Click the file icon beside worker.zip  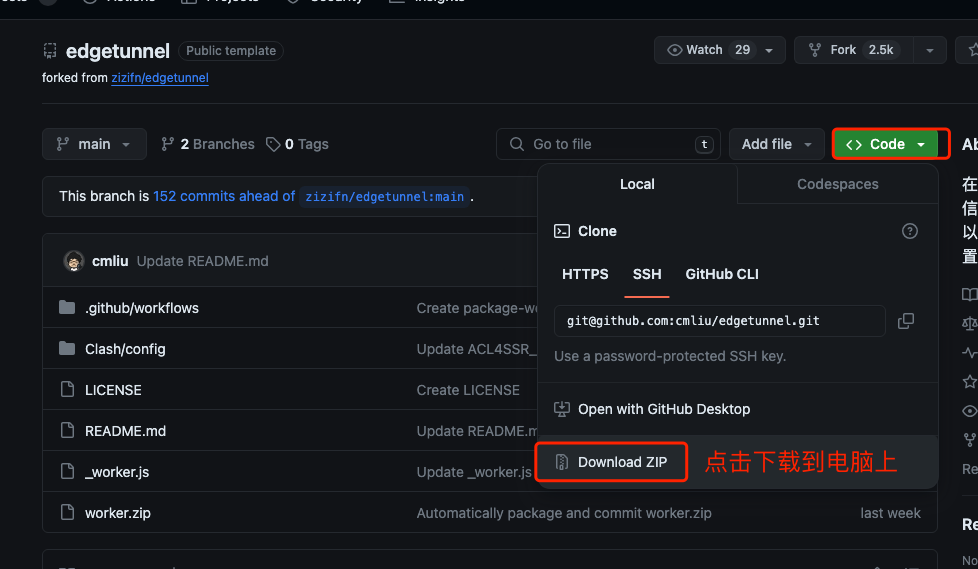tap(67, 512)
